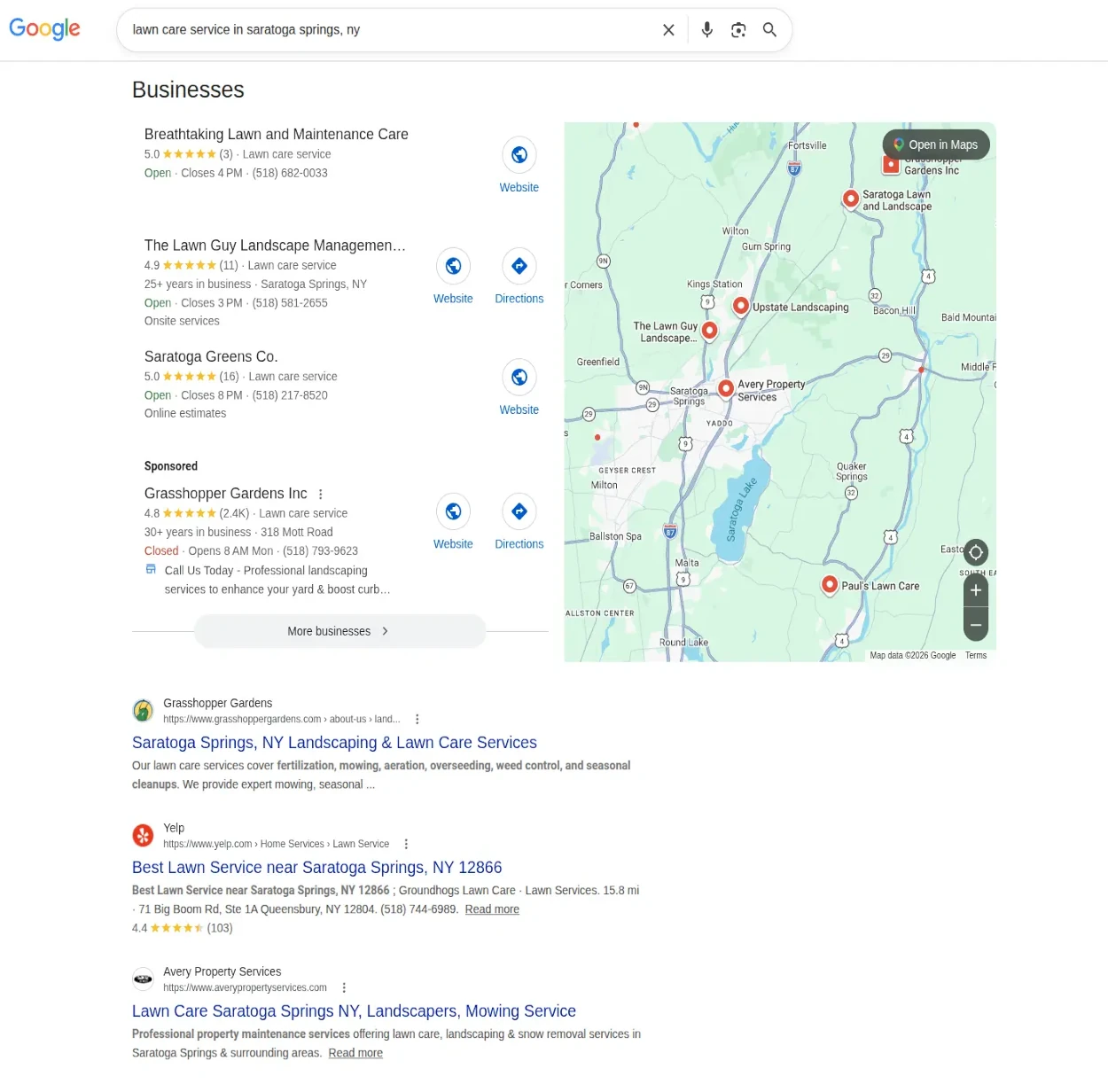
Task: Open The Lawn Guy website icon
Action: tap(453, 266)
